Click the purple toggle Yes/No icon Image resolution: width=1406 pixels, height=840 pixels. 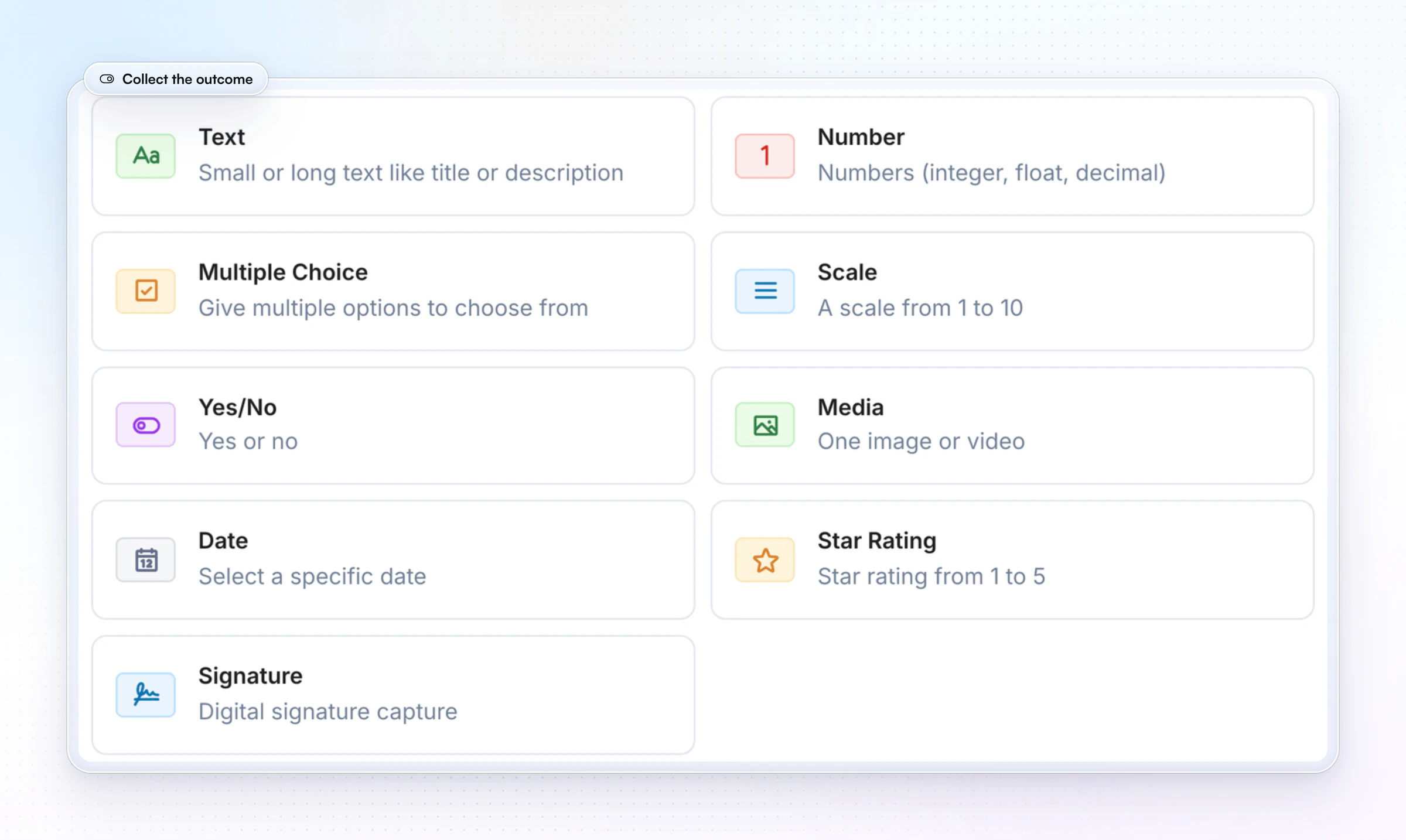point(145,425)
